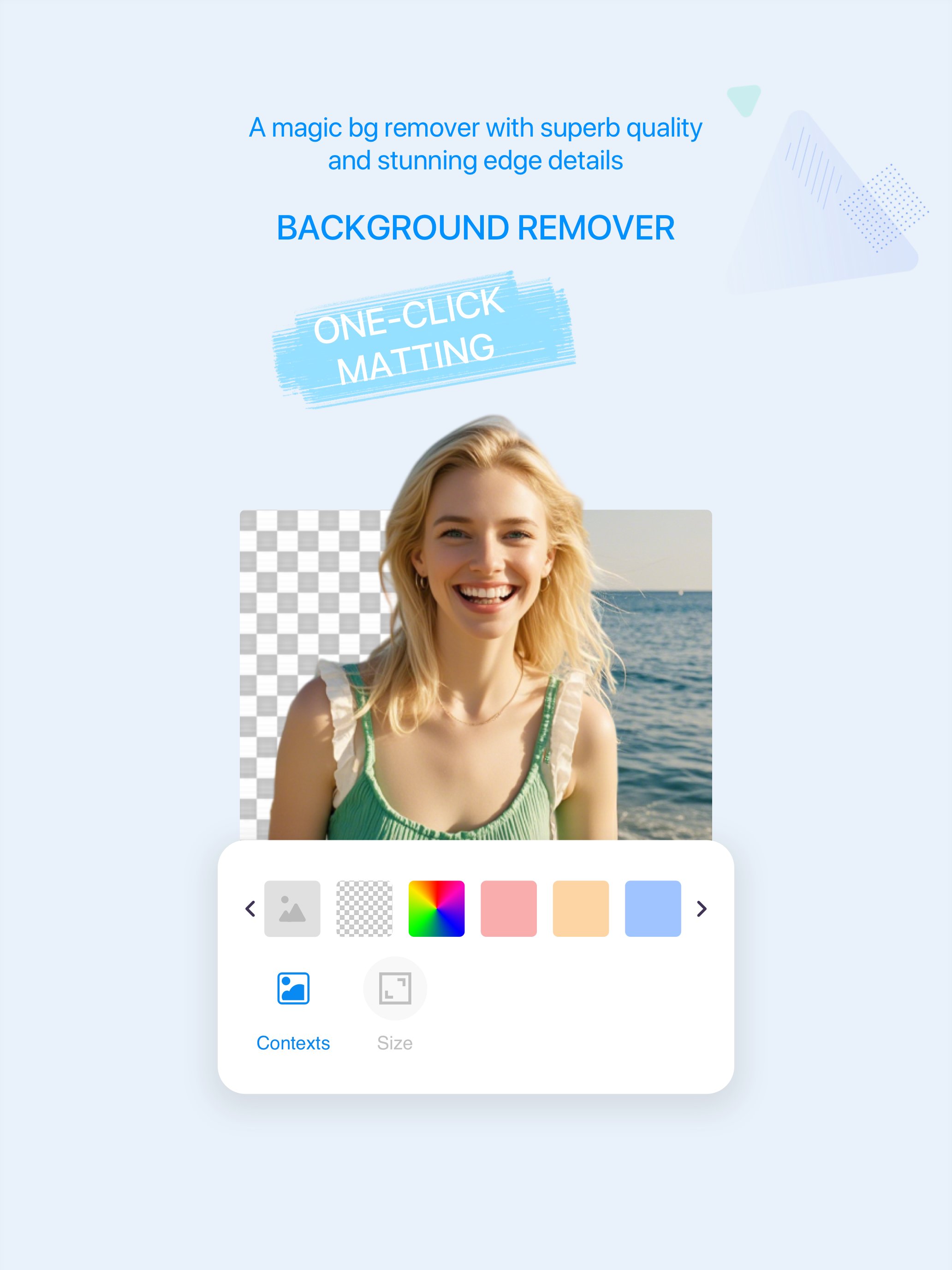Screen dimensions: 952x1270
Task: Open the rainbow color picker swatch
Action: [436, 908]
